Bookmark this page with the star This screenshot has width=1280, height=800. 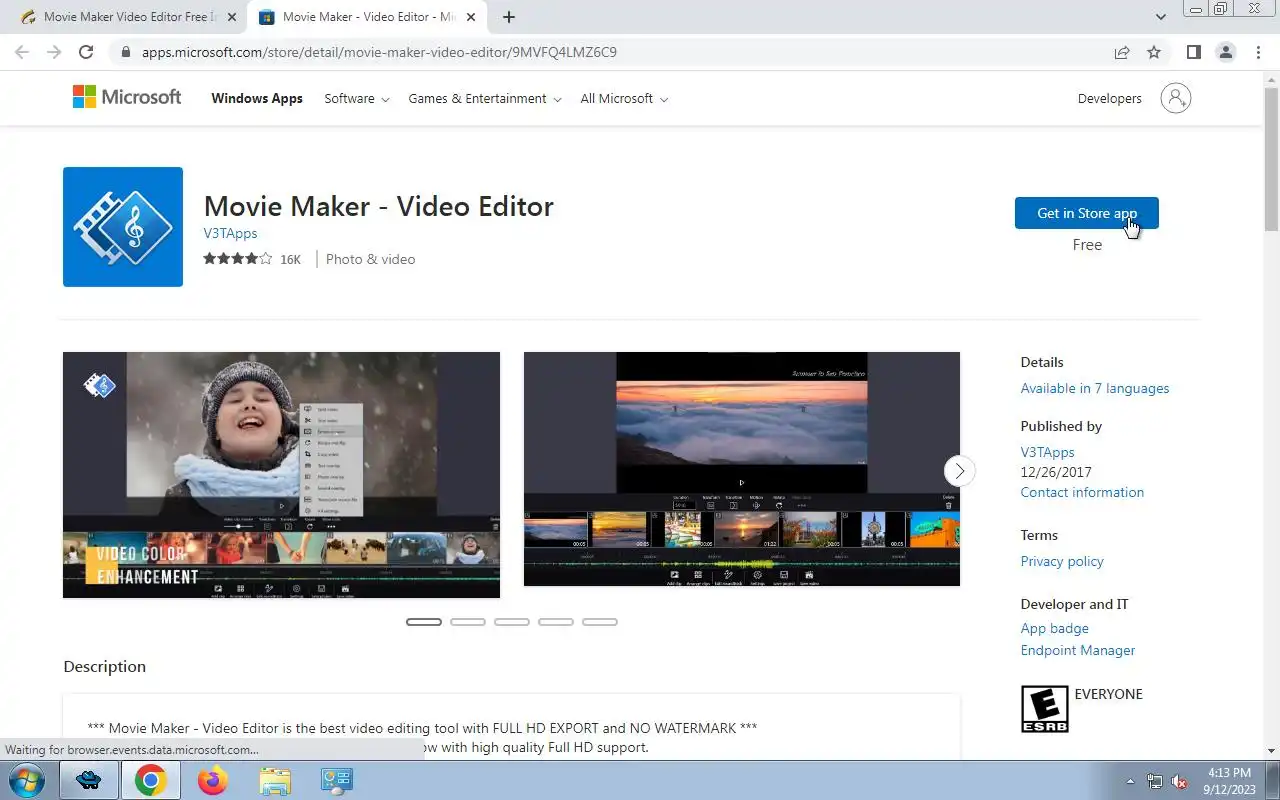[x=1154, y=52]
